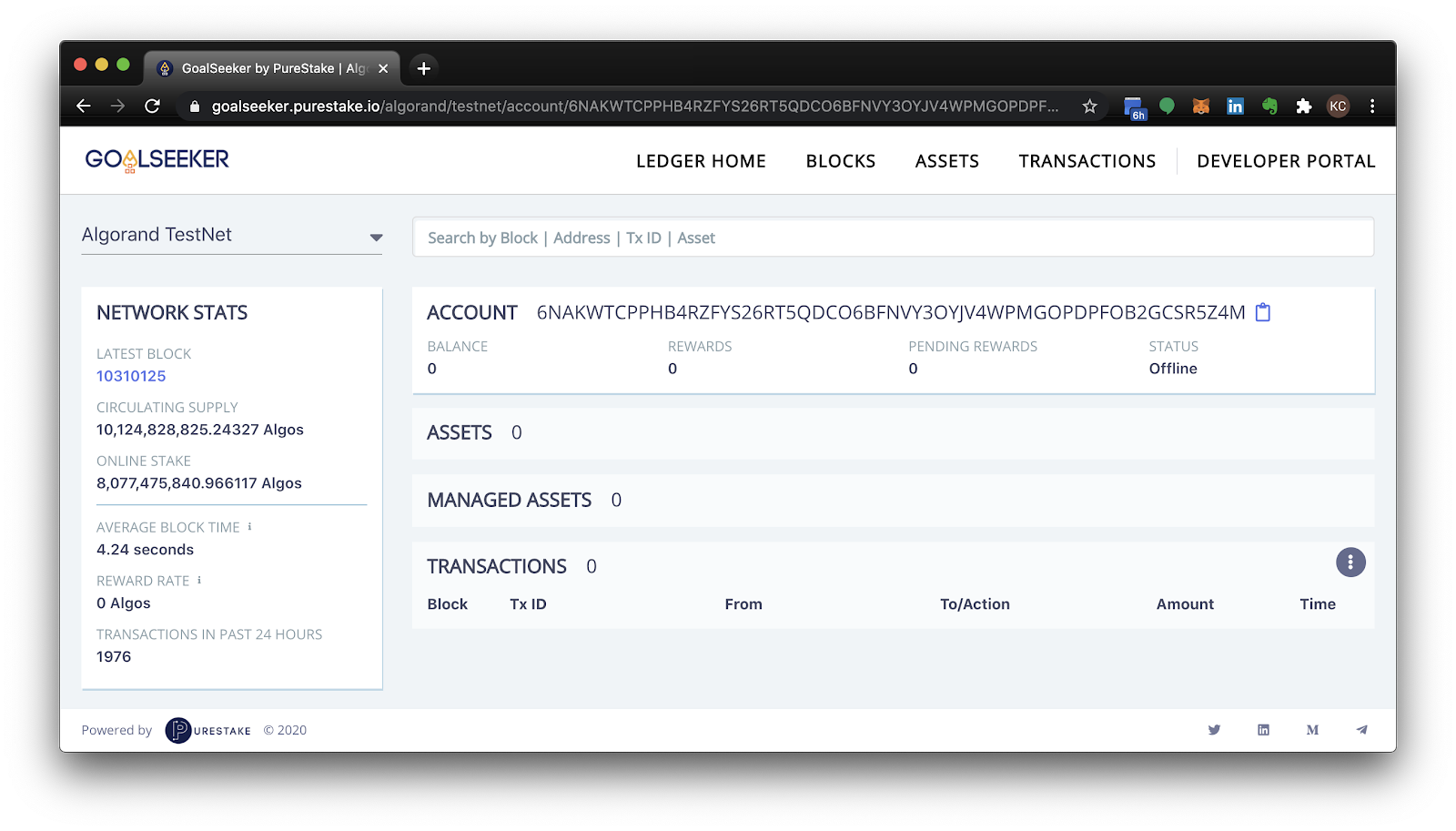Click the Average Block Time info tooltip

(249, 525)
